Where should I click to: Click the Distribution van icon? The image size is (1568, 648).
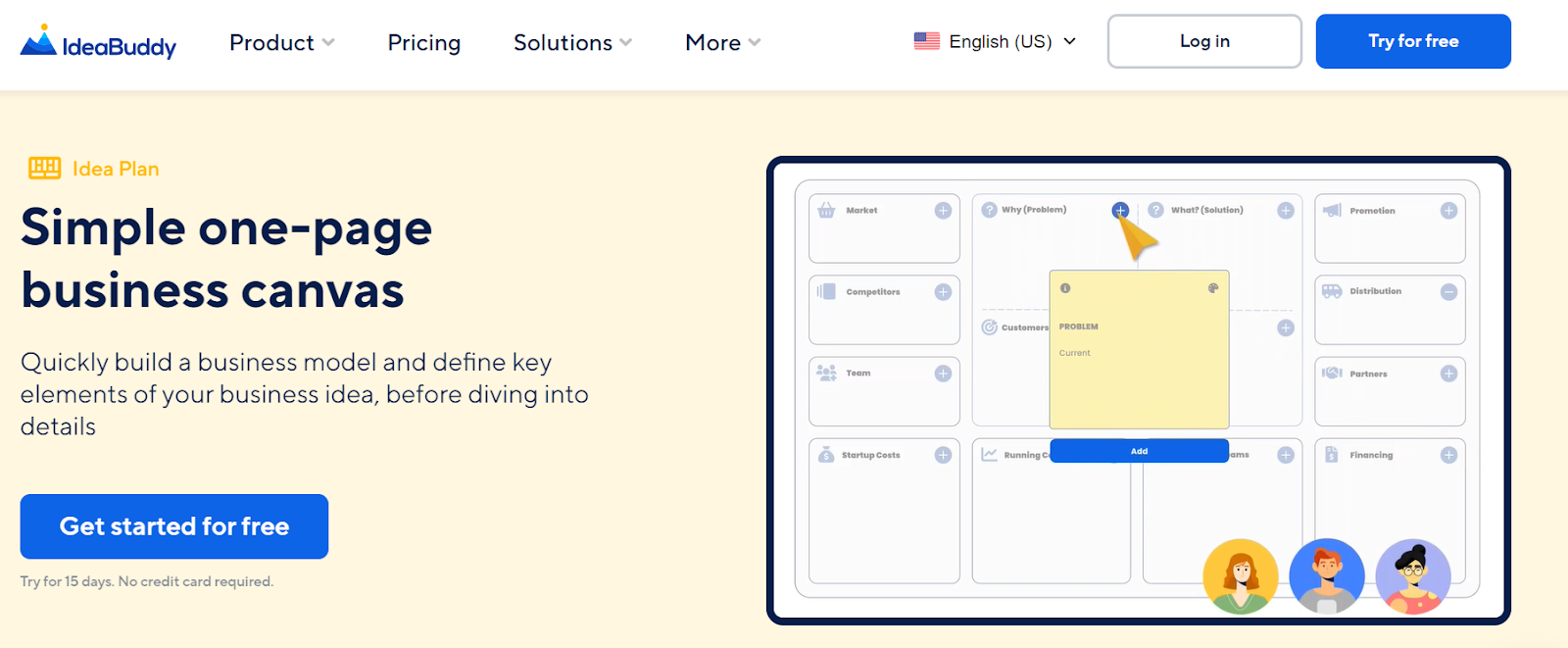tap(1332, 291)
